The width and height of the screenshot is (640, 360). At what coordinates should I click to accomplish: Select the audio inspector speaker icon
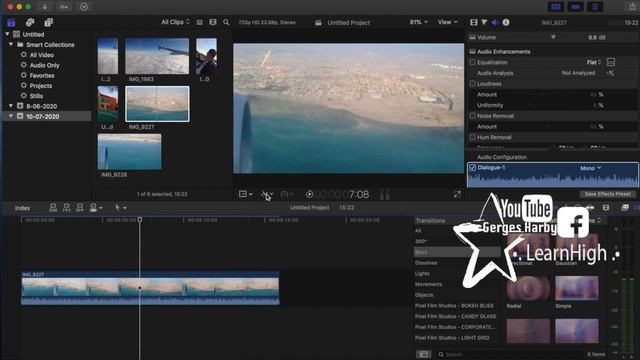click(x=495, y=22)
